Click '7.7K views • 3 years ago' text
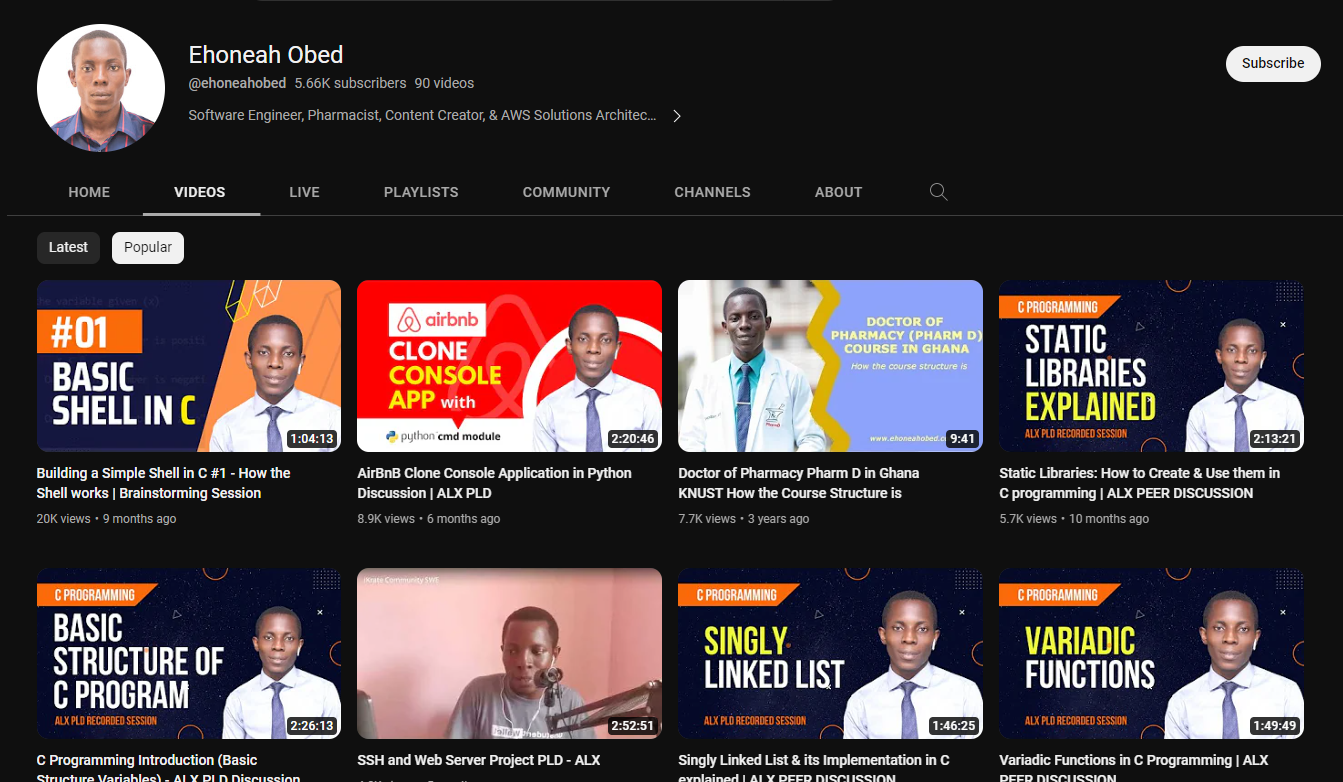1343x782 pixels. (x=743, y=519)
